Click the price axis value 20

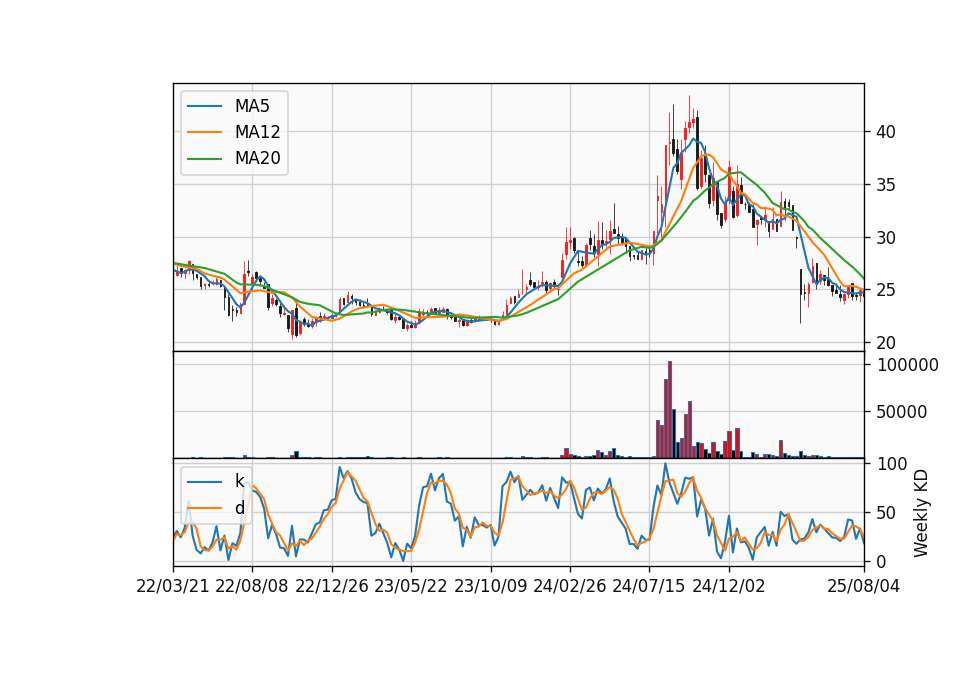(885, 343)
